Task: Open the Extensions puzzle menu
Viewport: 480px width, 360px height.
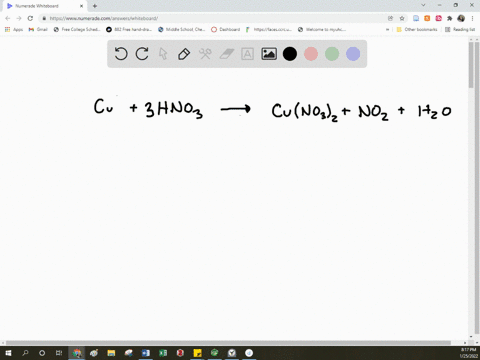Action: [x=450, y=18]
